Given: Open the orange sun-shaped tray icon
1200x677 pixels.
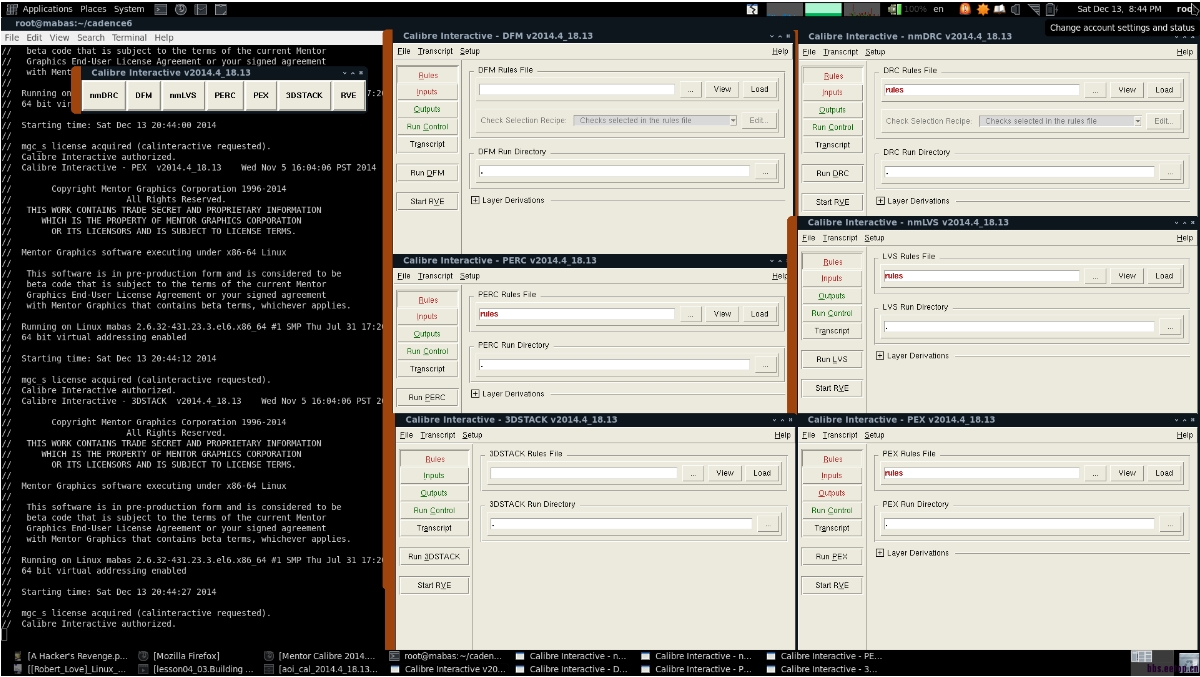Looking at the screenshot, I should point(983,9).
